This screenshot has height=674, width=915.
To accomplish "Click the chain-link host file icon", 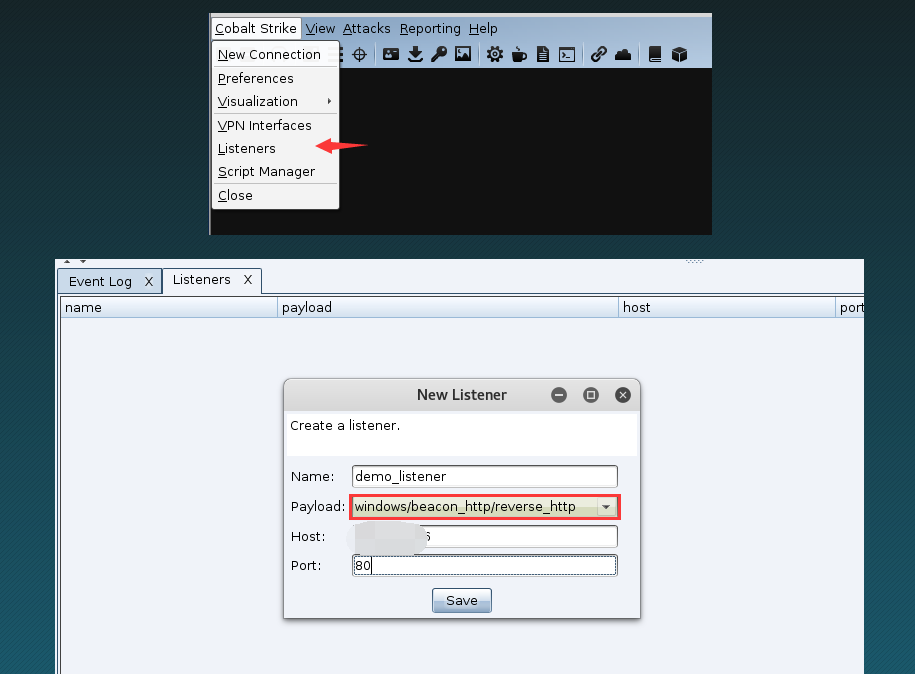I will (x=598, y=55).
